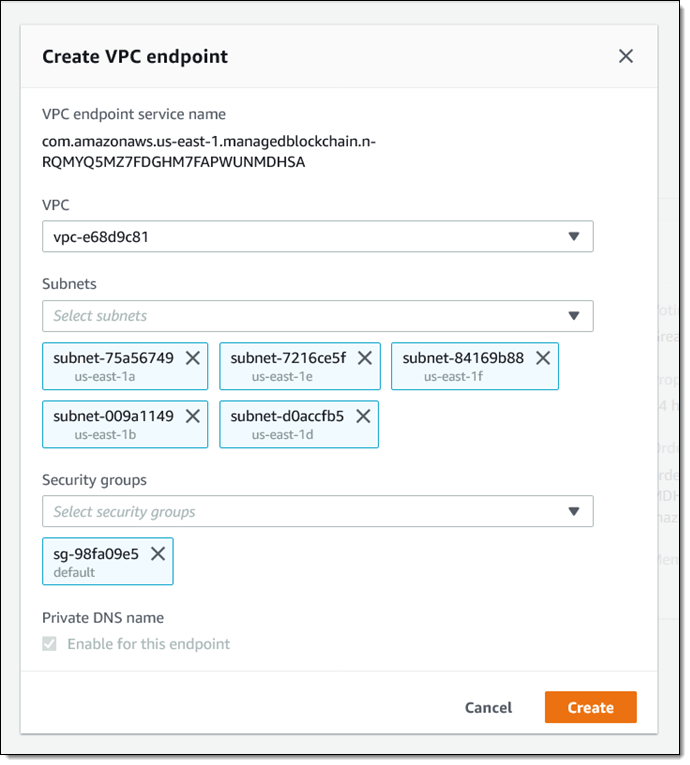This screenshot has width=690, height=765.
Task: Select the subnet-75a56749 chip label
Action: [113, 358]
